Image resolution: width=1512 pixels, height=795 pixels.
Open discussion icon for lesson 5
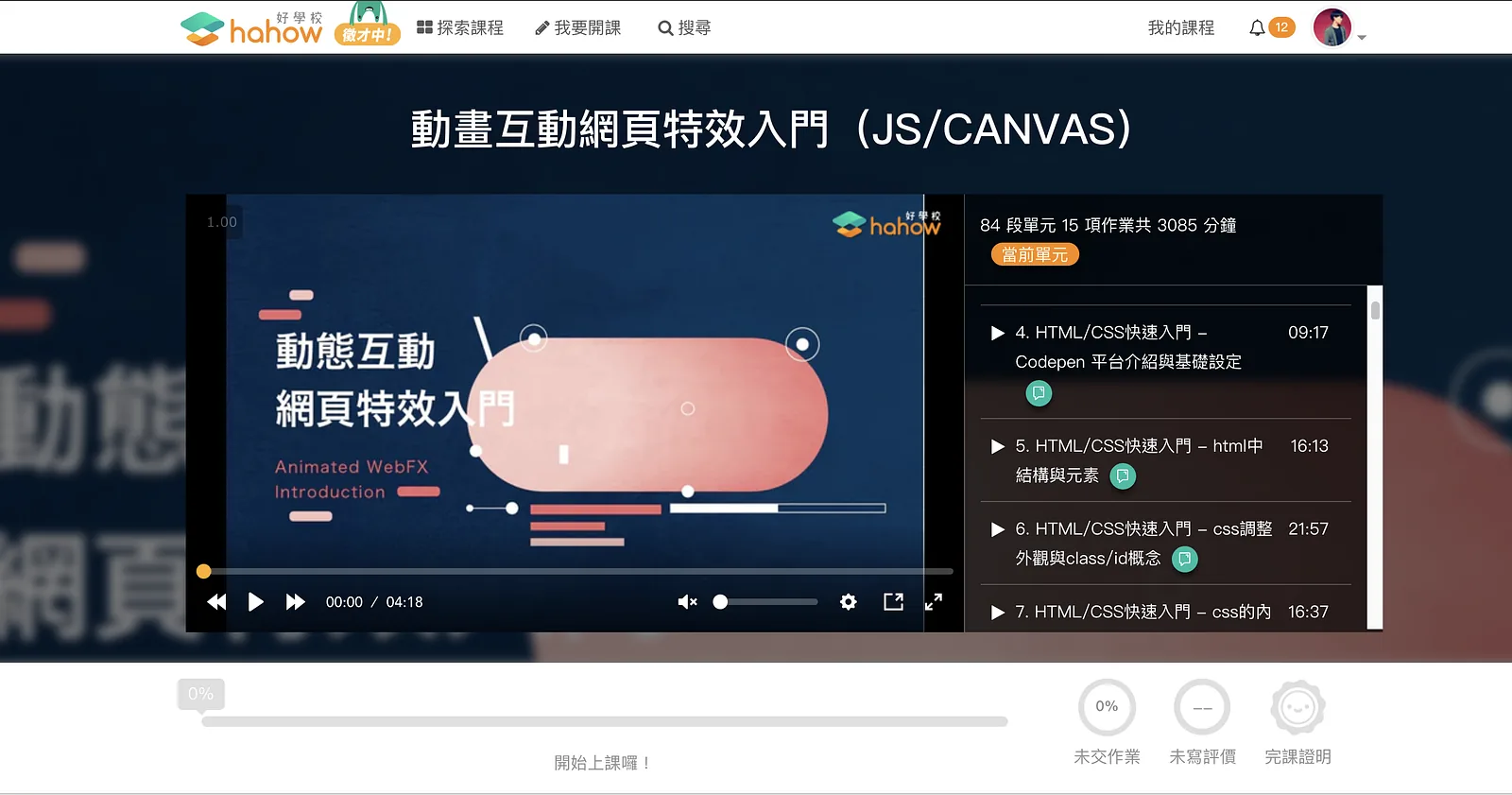[x=1123, y=475]
